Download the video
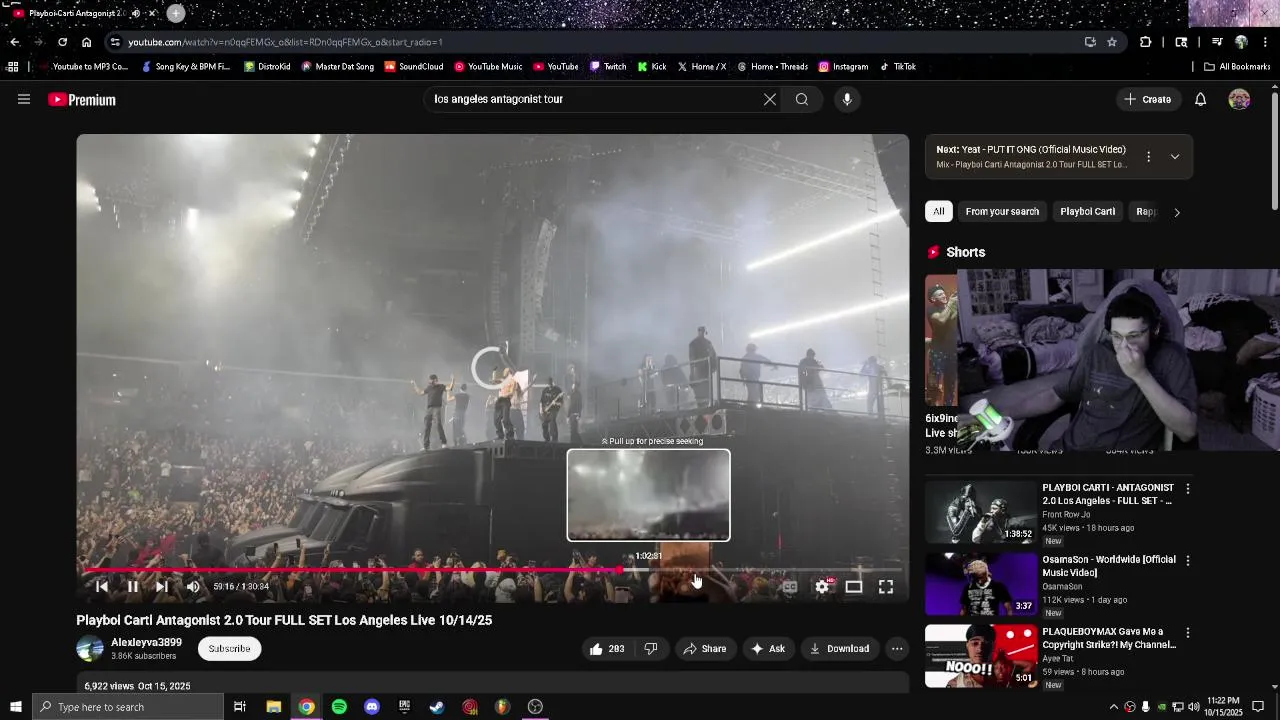This screenshot has width=1280, height=720. (839, 649)
